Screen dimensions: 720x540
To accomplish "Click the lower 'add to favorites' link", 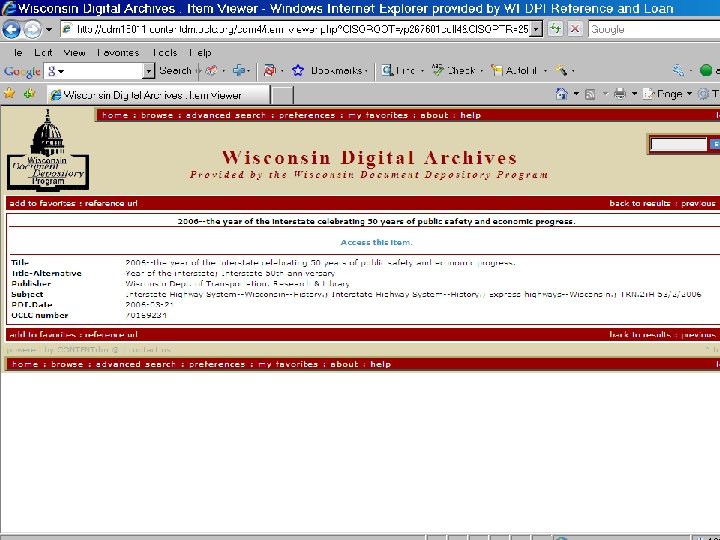I will click(x=42, y=335).
